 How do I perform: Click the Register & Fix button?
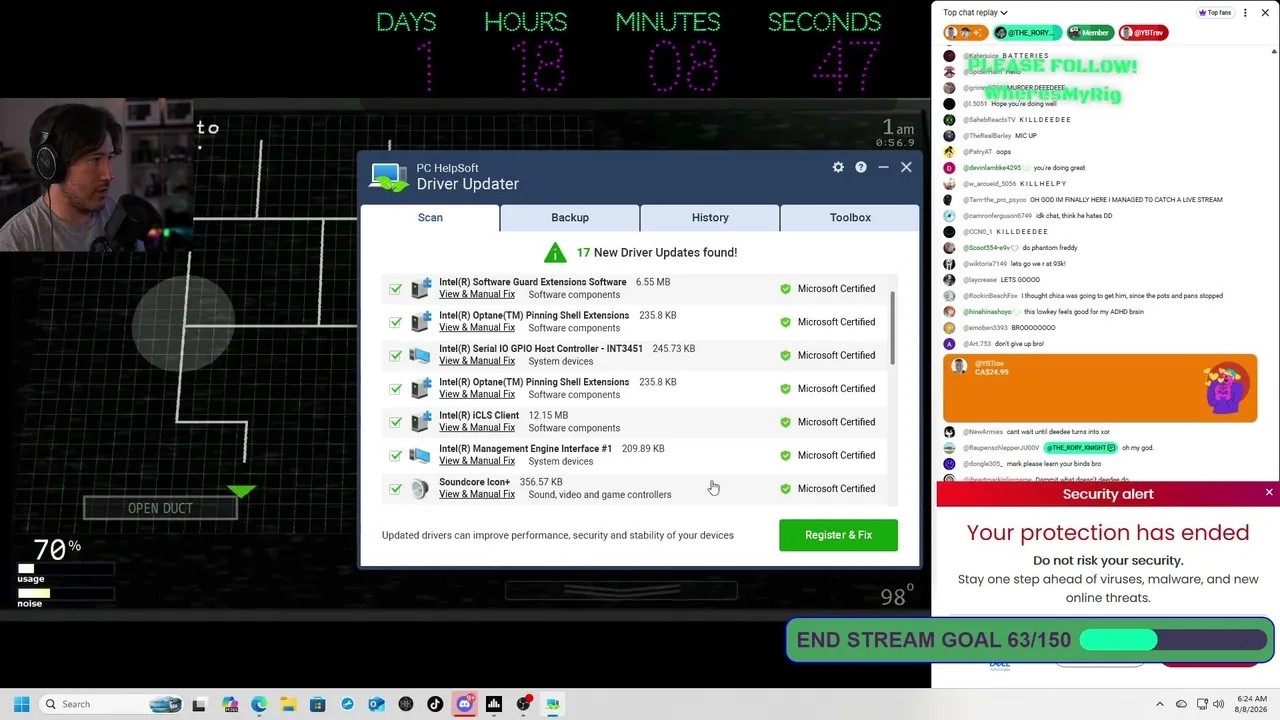coord(838,535)
